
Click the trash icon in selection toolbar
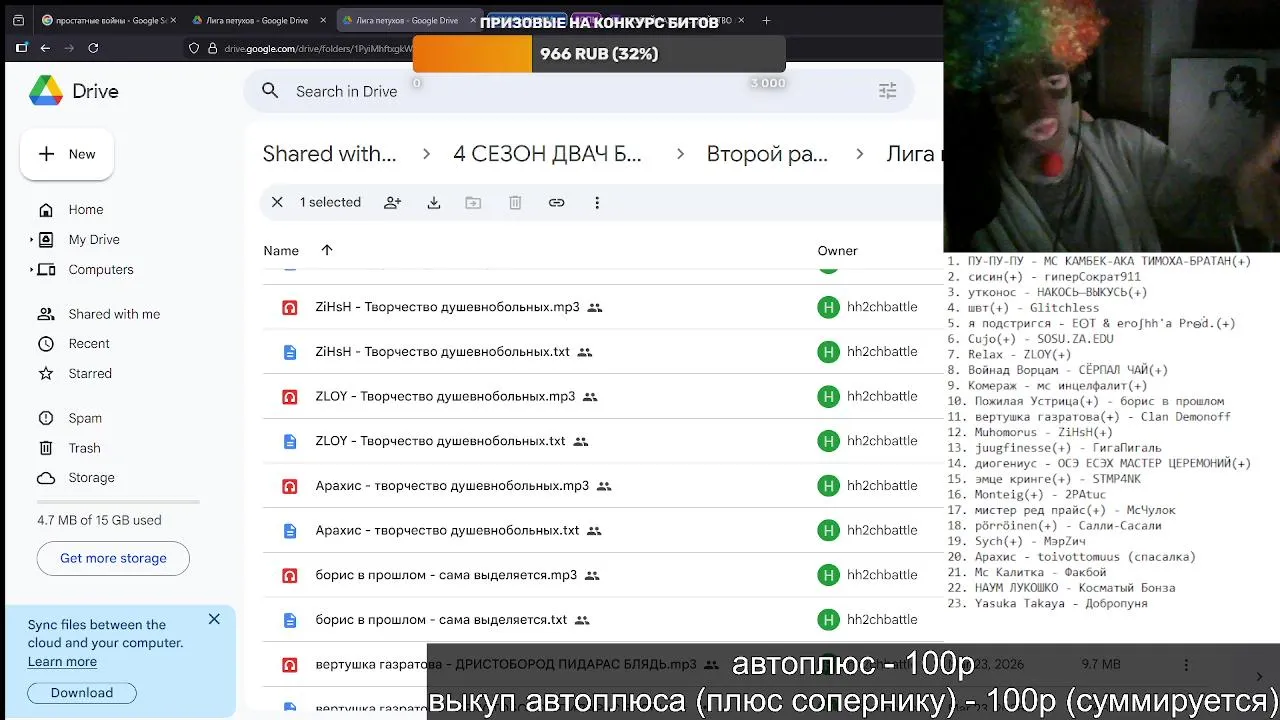click(x=515, y=202)
